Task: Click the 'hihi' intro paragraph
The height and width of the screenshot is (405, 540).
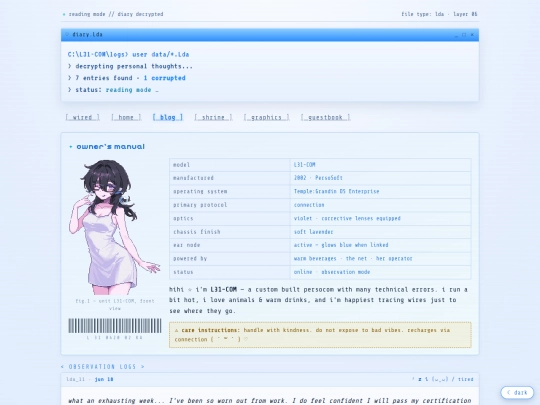Action: [x=318, y=300]
